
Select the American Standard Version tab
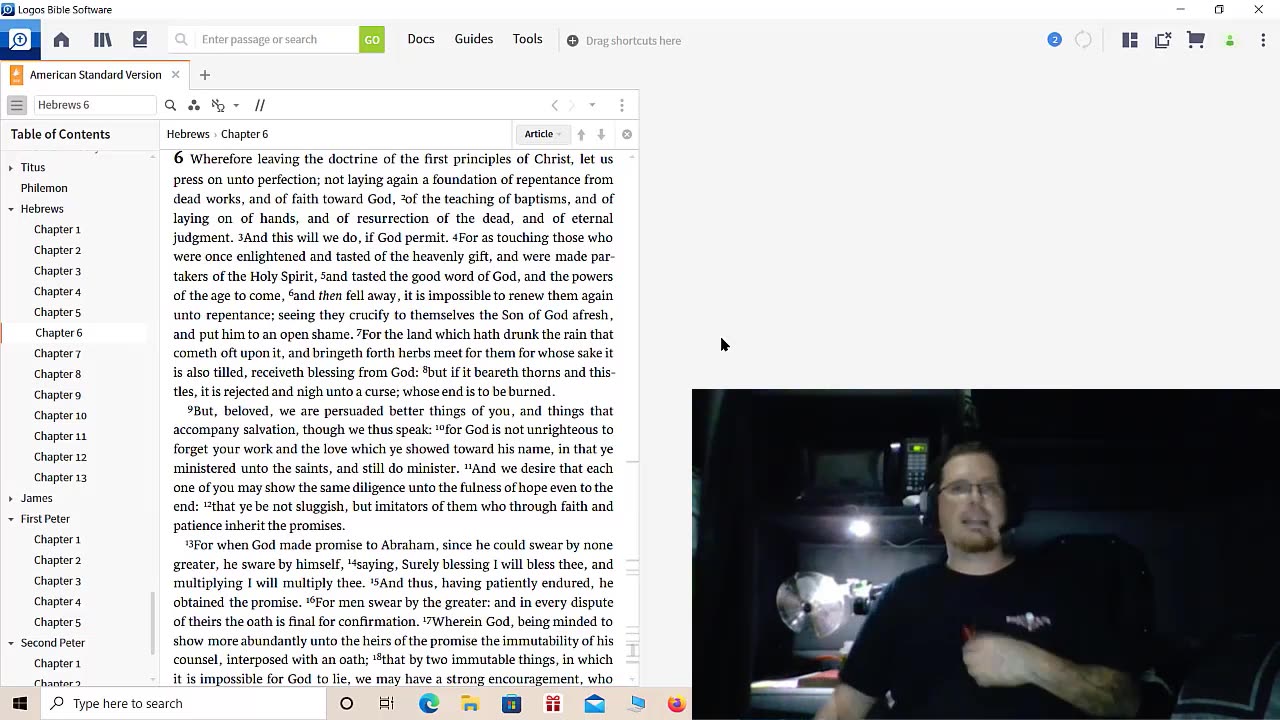95,75
